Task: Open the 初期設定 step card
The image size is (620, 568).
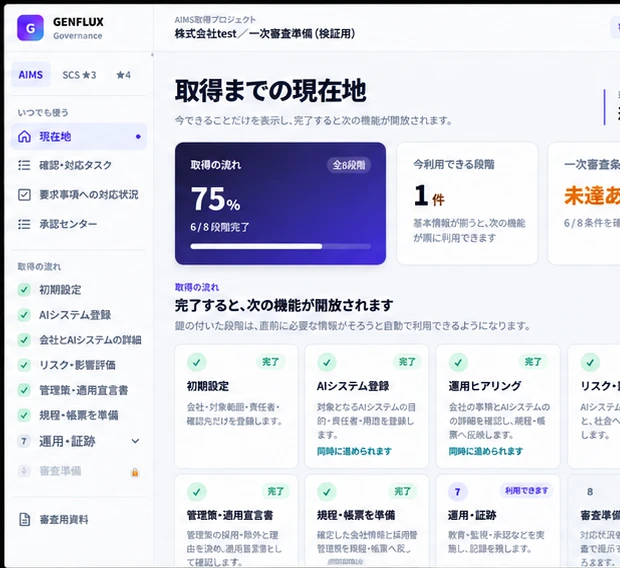Action: pyautogui.click(x=236, y=406)
